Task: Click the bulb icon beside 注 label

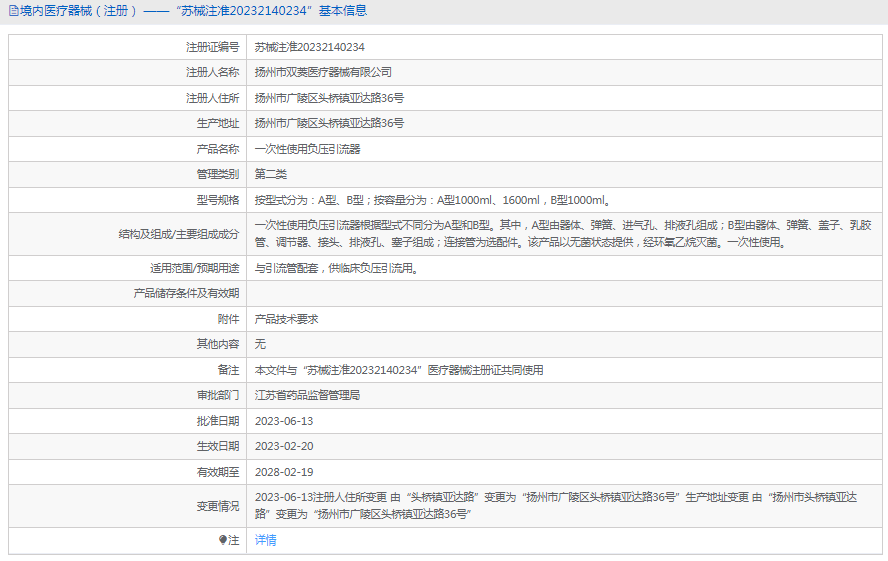Action: (223, 540)
